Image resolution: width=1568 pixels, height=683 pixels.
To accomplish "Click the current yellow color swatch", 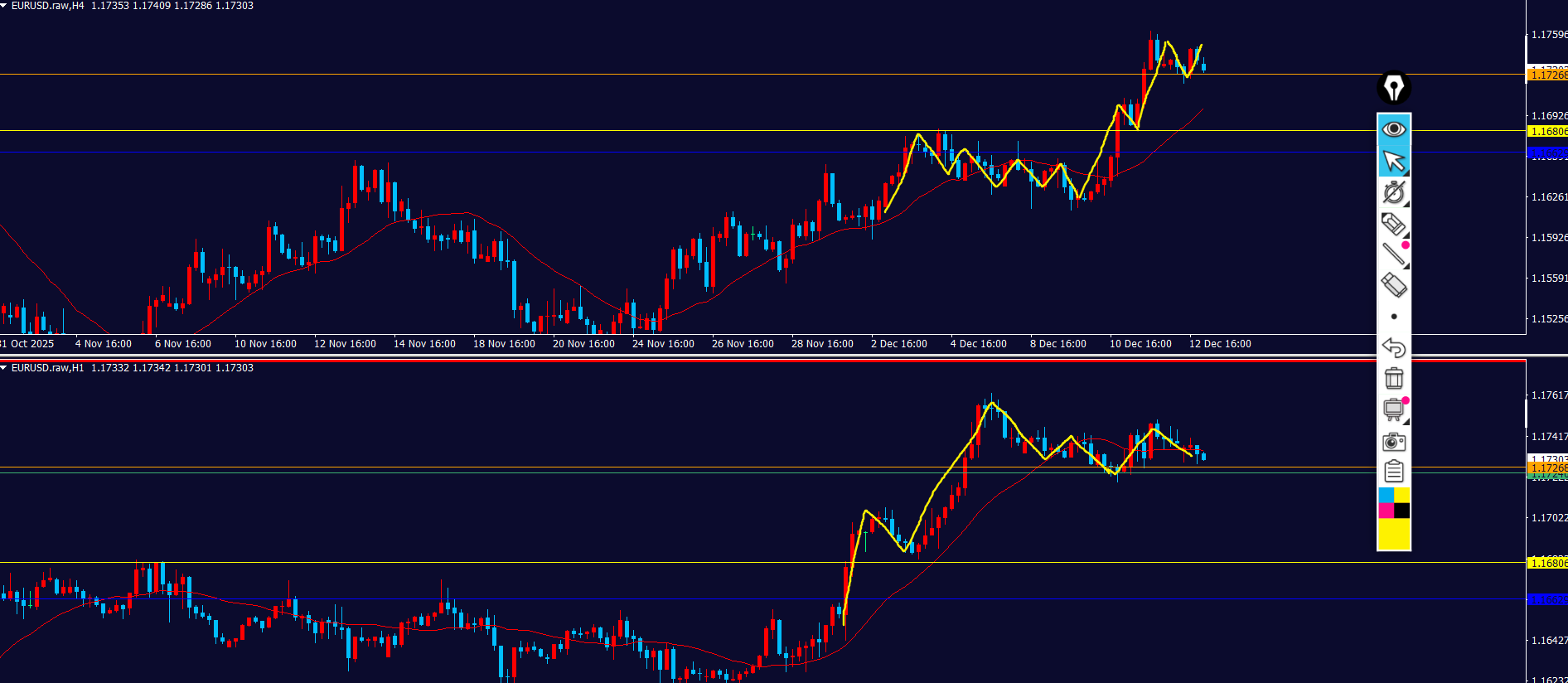I will pyautogui.click(x=1394, y=535).
